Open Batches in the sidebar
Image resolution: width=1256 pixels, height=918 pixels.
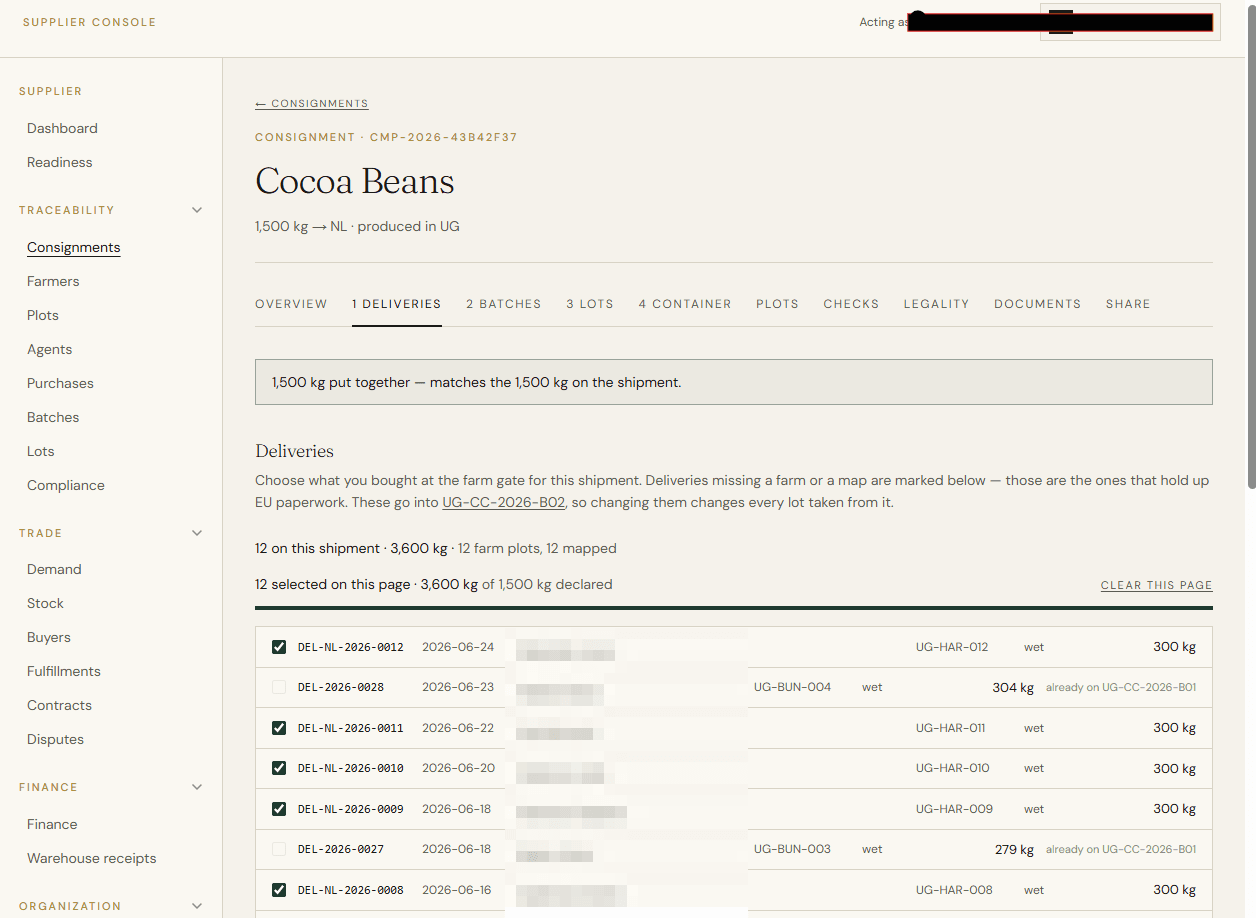pyautogui.click(x=53, y=417)
